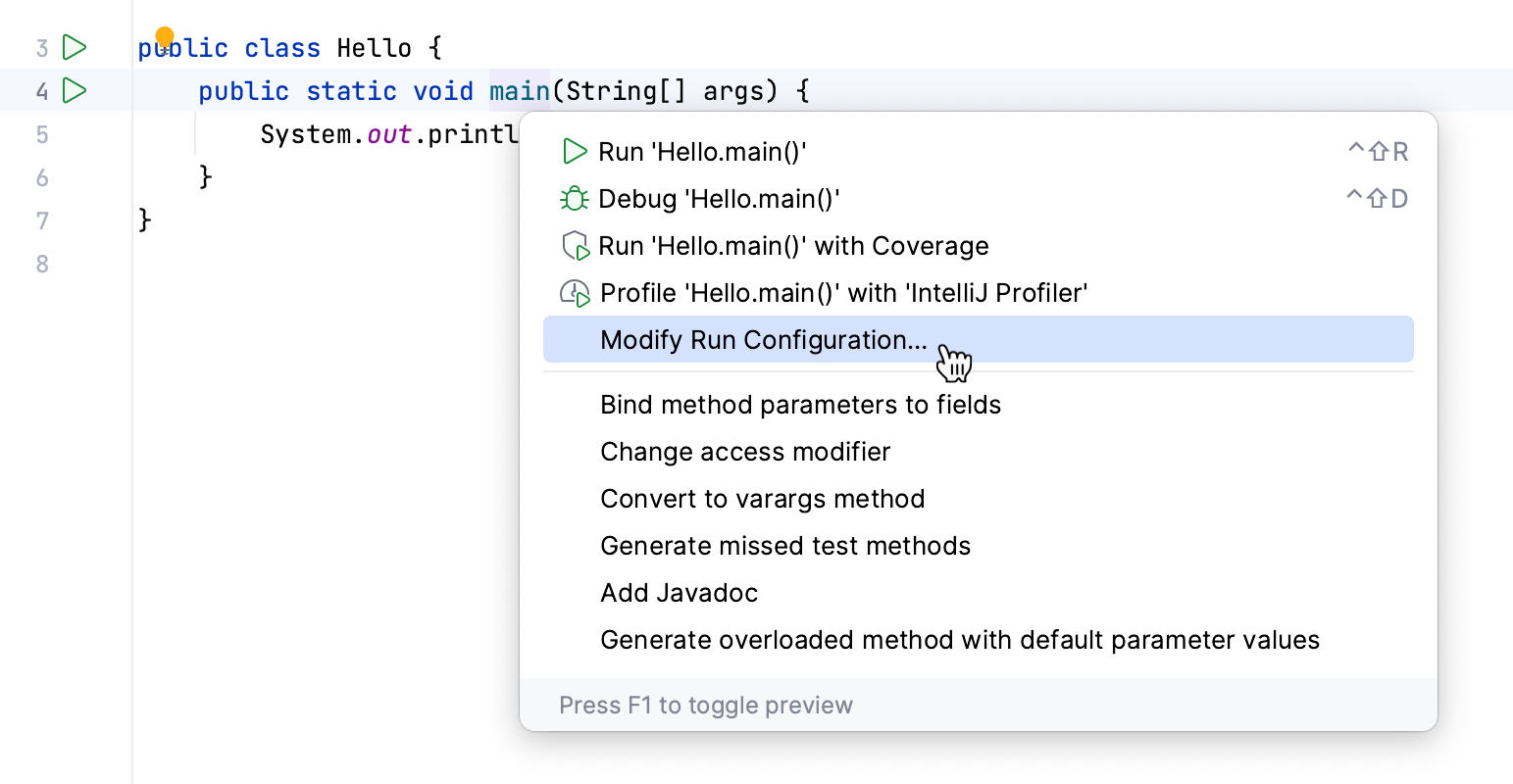Click the Profiler clock icon in menu
1513x784 pixels.
pyautogui.click(x=575, y=293)
